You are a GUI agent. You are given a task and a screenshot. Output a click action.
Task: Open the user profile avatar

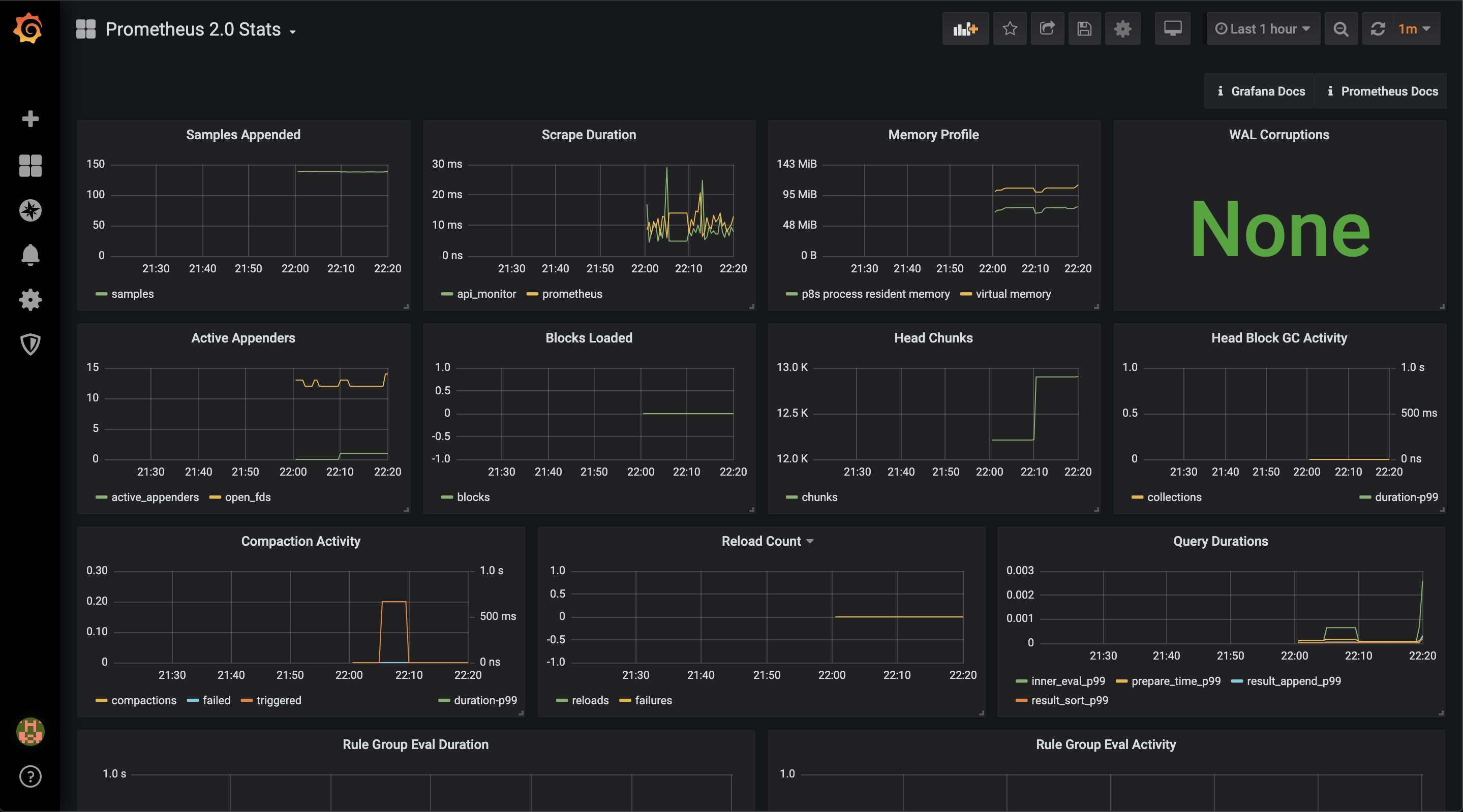pyautogui.click(x=30, y=731)
